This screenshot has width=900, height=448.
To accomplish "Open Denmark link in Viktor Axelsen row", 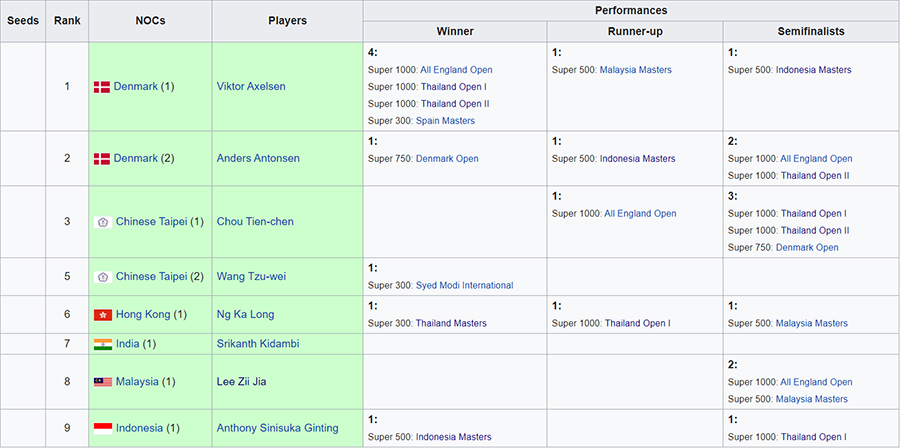I will [x=135, y=87].
